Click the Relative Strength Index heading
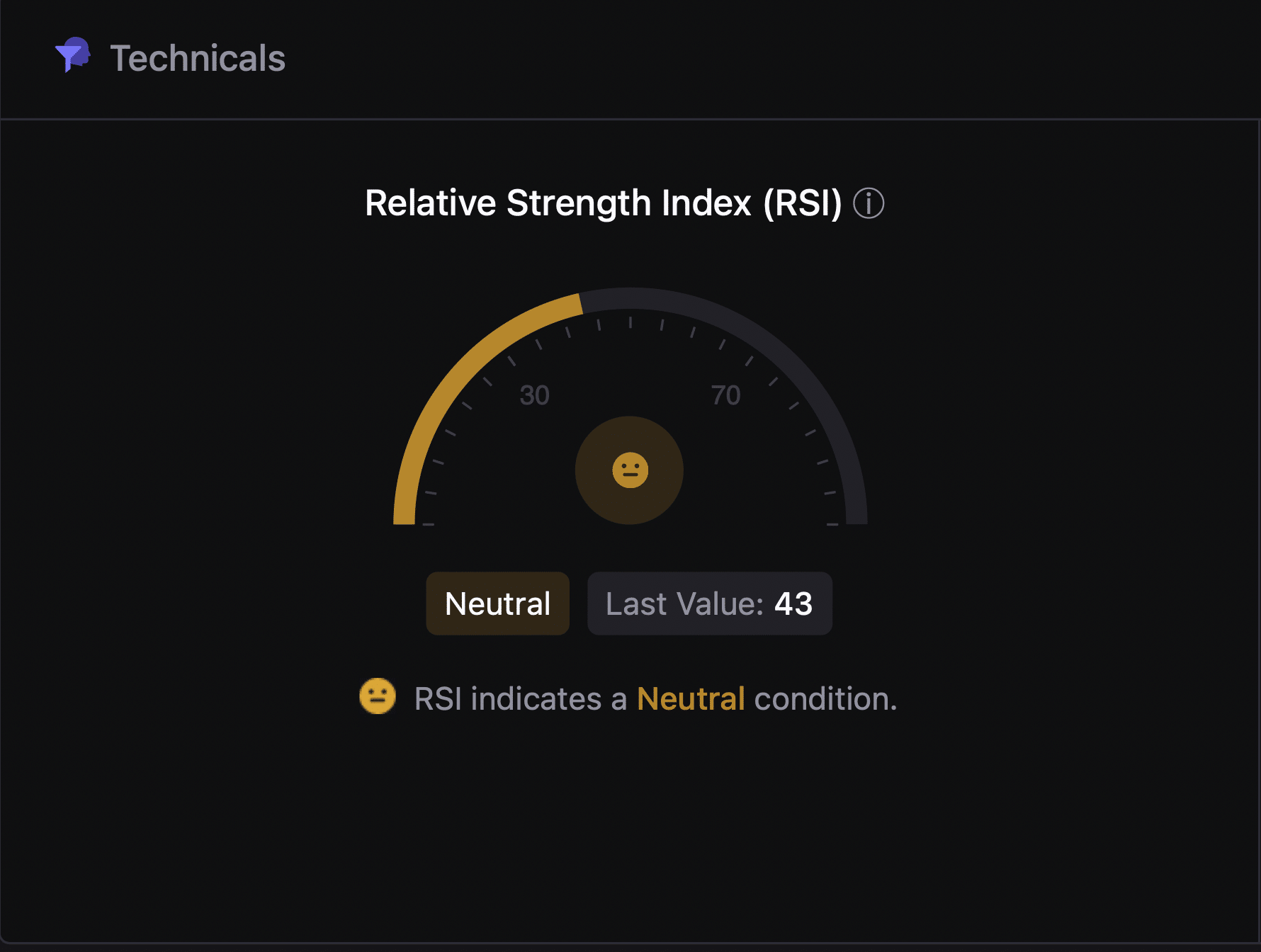Viewport: 1261px width, 952px height. coord(603,203)
